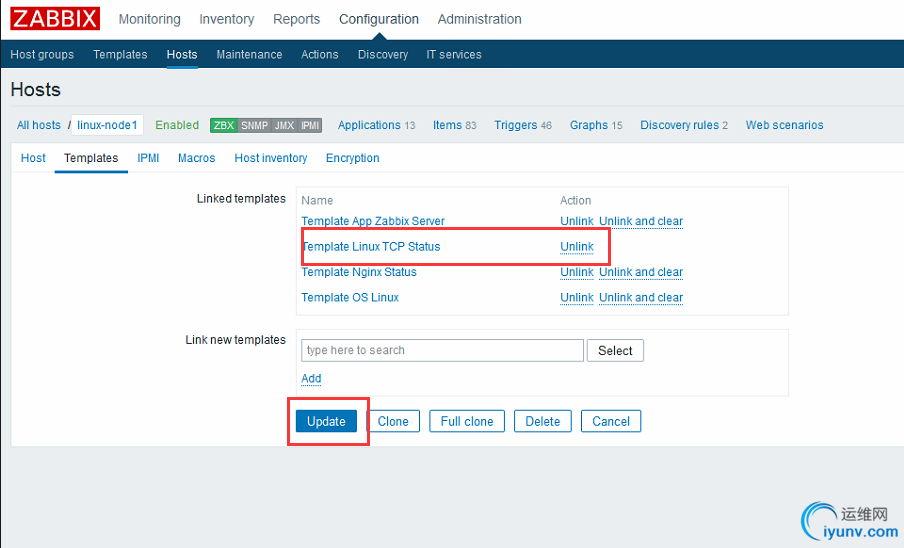Open Template Nginx Status link

359,272
